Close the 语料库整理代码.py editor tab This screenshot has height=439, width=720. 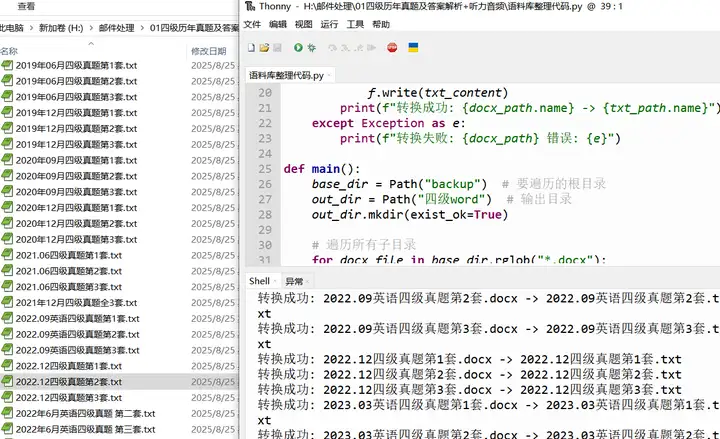click(330, 76)
